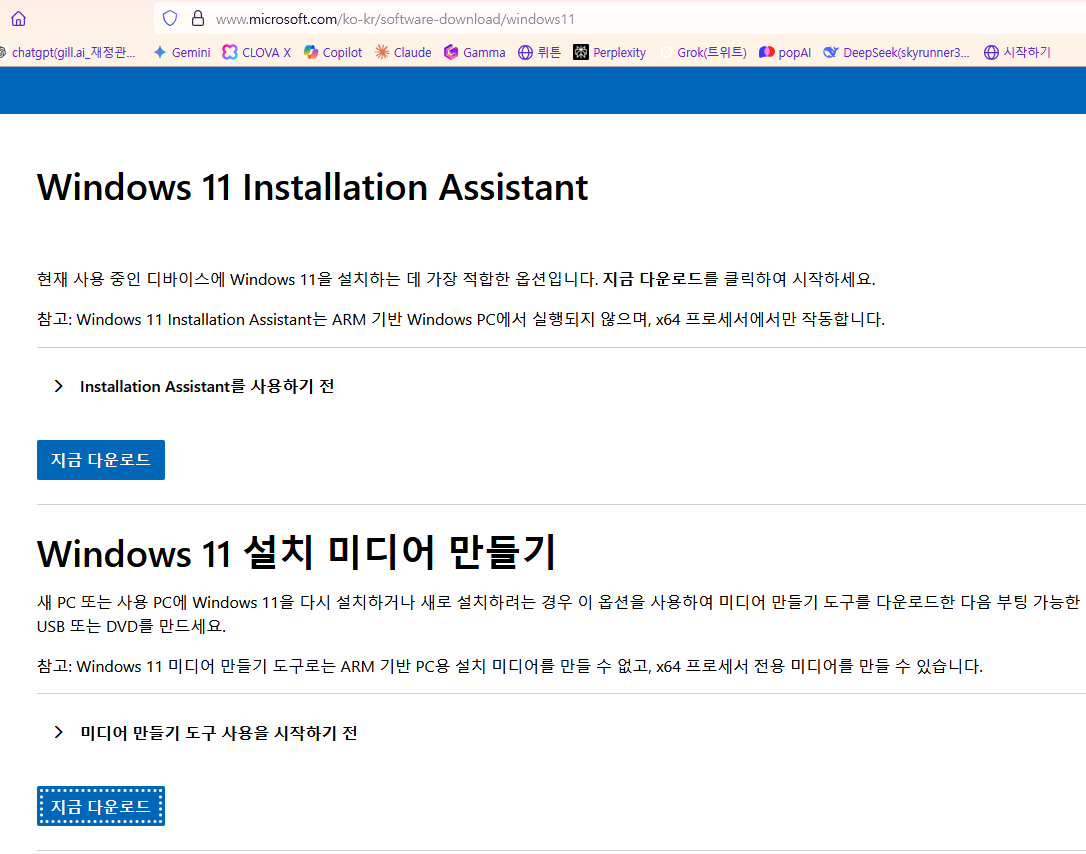The width and height of the screenshot is (1086, 854).
Task: Open the Perplexity bookmark
Action: (x=609, y=53)
